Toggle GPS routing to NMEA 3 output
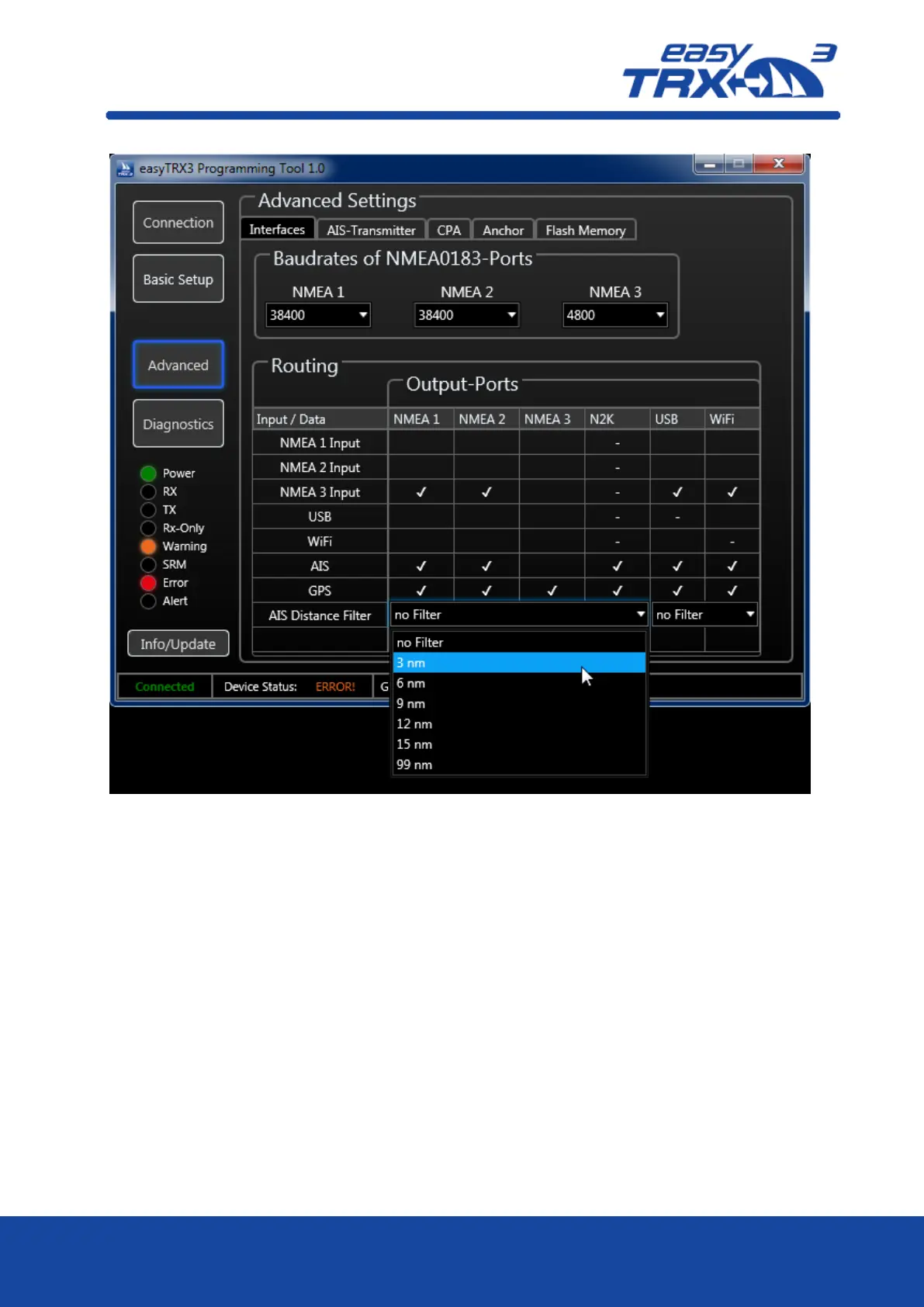 coord(552,591)
